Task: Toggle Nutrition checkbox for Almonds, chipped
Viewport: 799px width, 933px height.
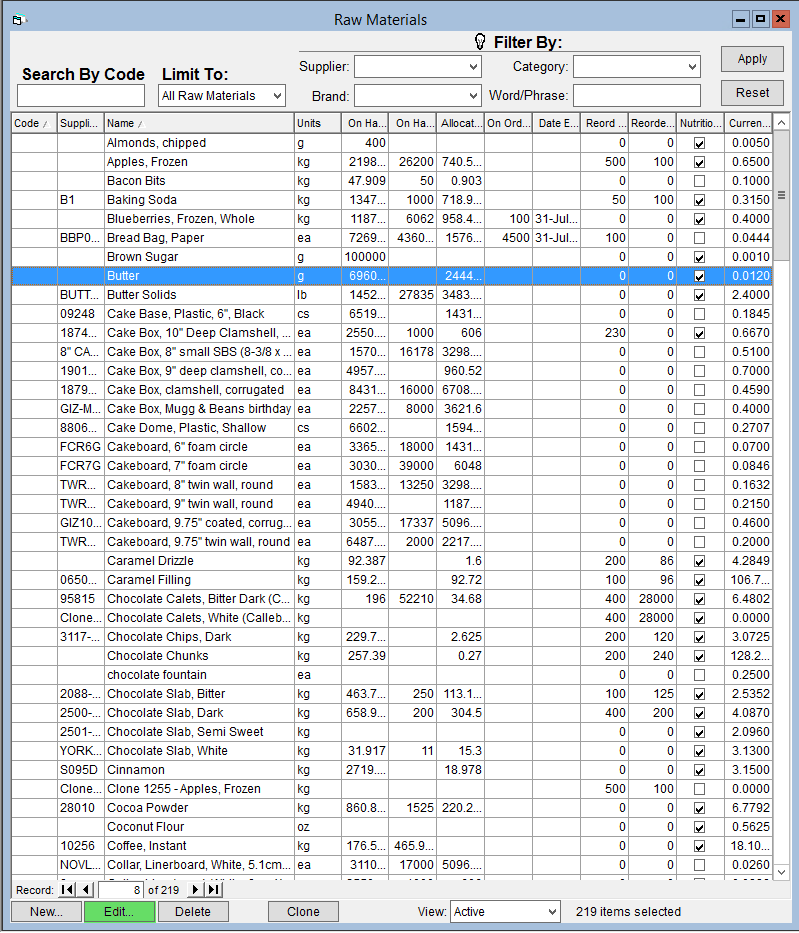Action: (700, 143)
